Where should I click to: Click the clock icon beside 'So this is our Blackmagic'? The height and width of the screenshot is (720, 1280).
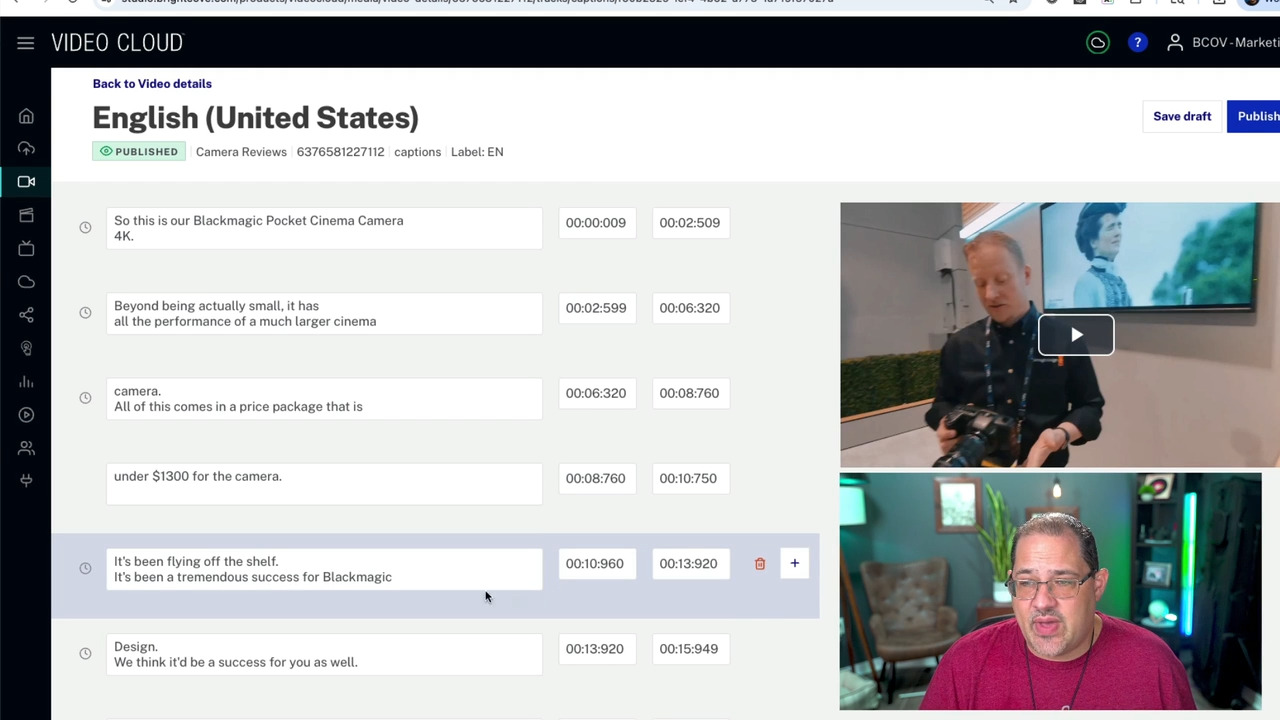pos(85,228)
